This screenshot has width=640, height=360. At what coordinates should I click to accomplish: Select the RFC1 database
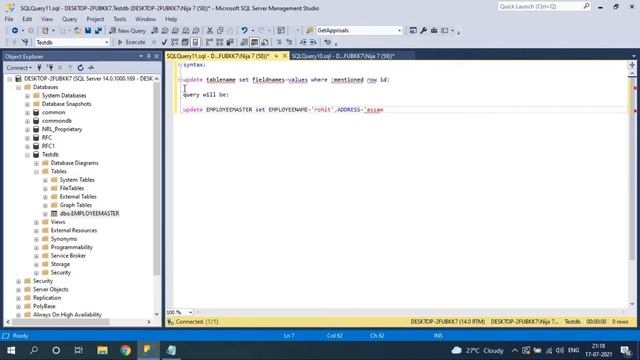(48, 146)
